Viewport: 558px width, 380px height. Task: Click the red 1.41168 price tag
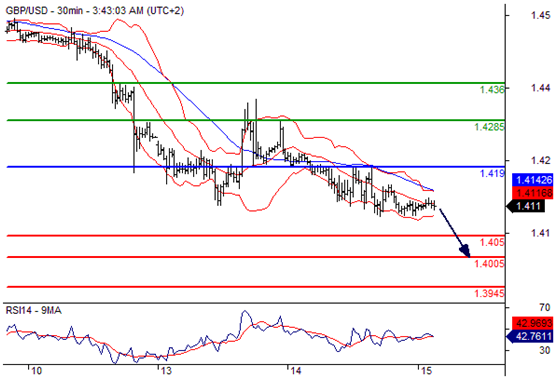point(533,192)
